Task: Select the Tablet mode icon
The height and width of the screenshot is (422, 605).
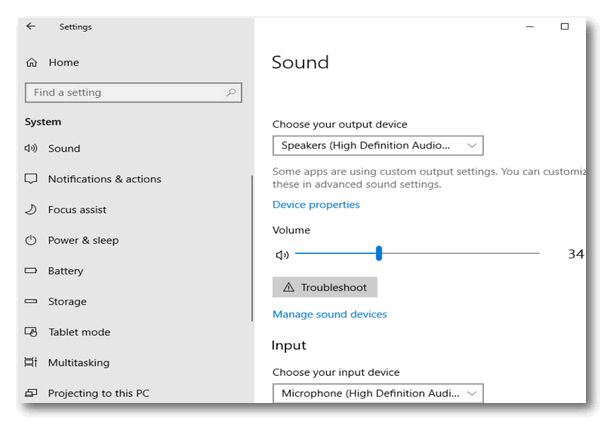Action: tap(31, 332)
